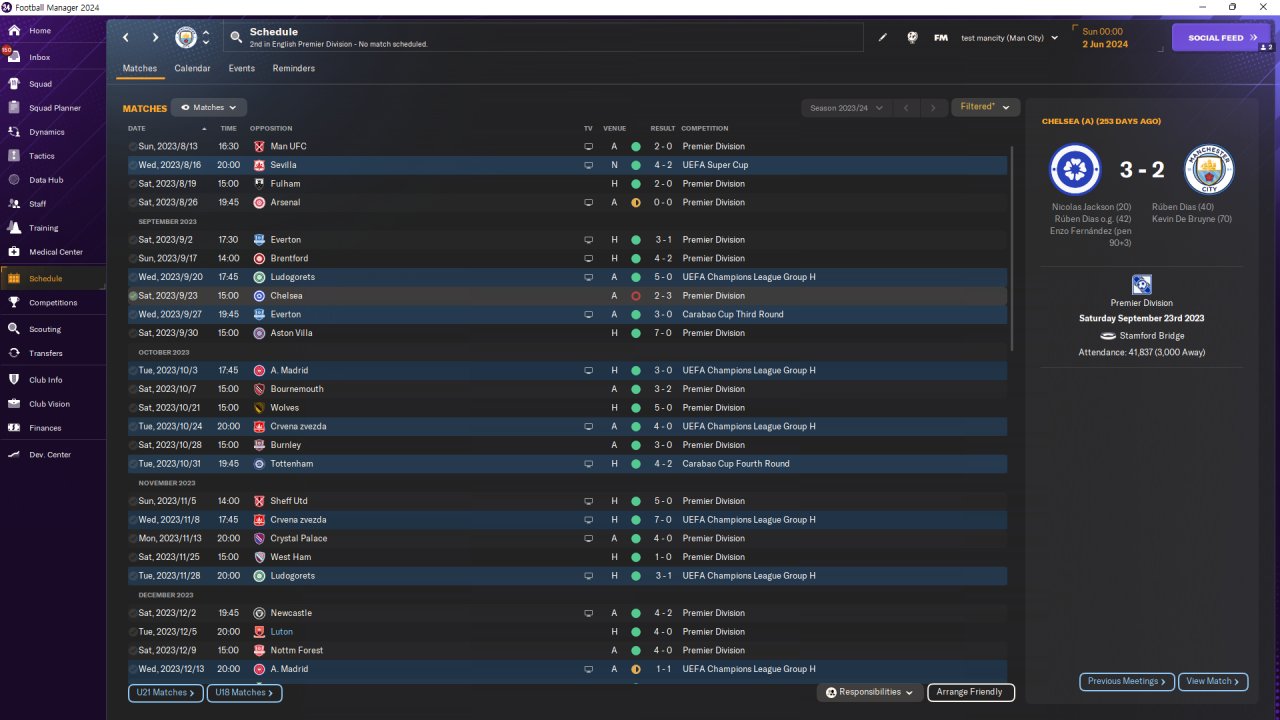
Task: Open the Scouting magnifier icon in the sidebar
Action: click(x=14, y=329)
